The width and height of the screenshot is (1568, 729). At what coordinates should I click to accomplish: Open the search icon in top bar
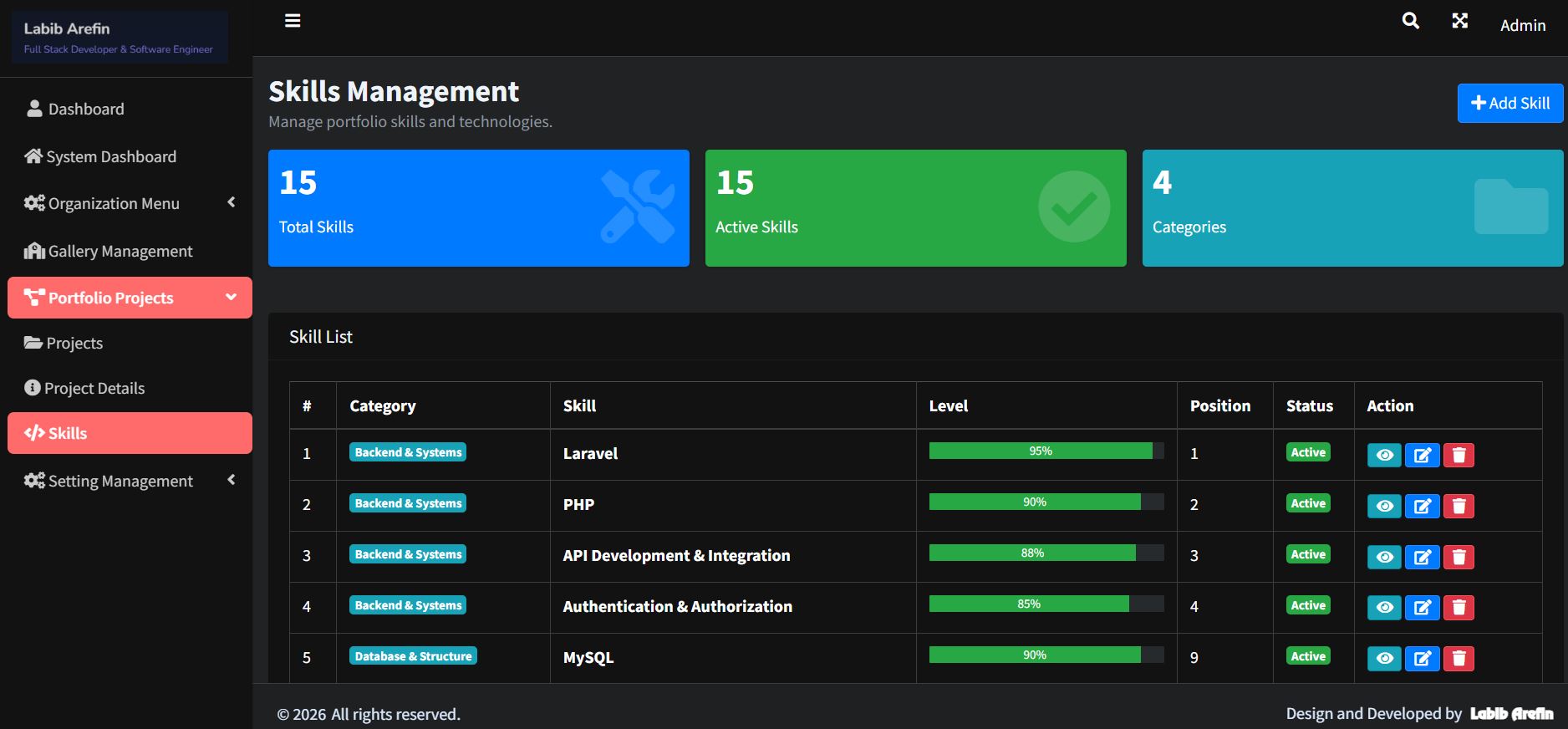[1410, 21]
